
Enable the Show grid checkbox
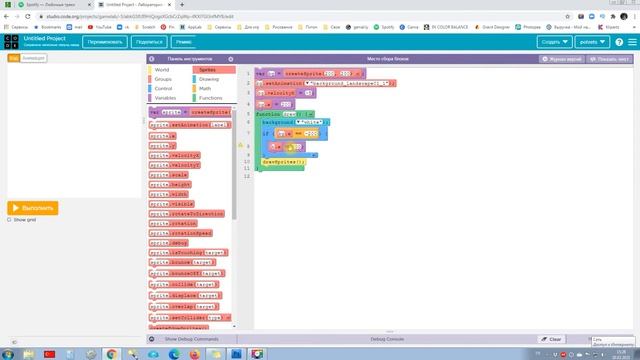(x=9, y=220)
